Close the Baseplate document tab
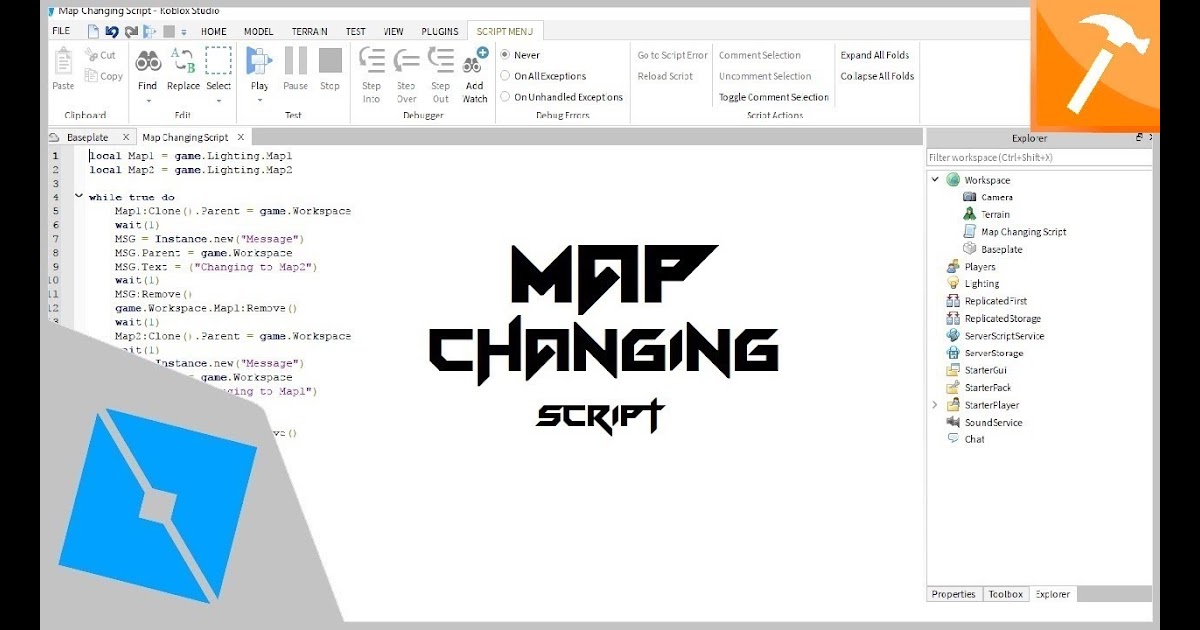 [125, 137]
